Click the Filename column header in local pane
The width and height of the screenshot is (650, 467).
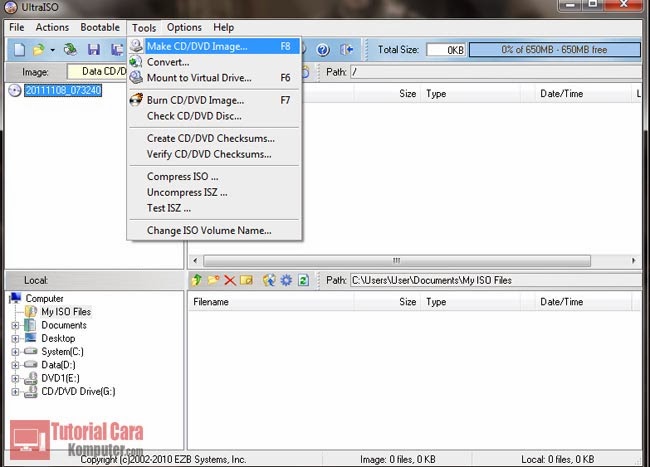pos(271,302)
